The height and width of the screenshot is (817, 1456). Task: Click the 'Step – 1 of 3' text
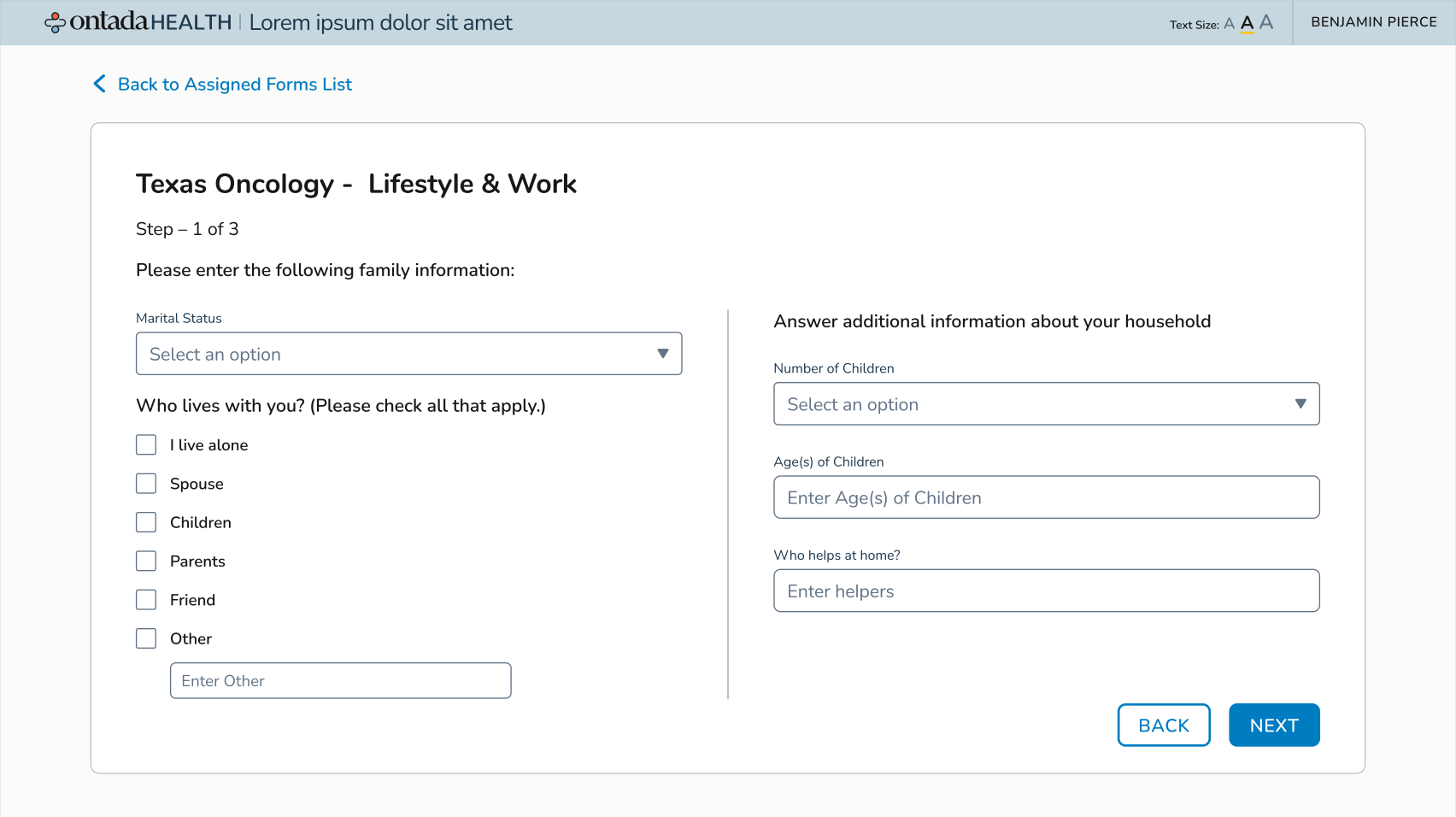coord(187,229)
